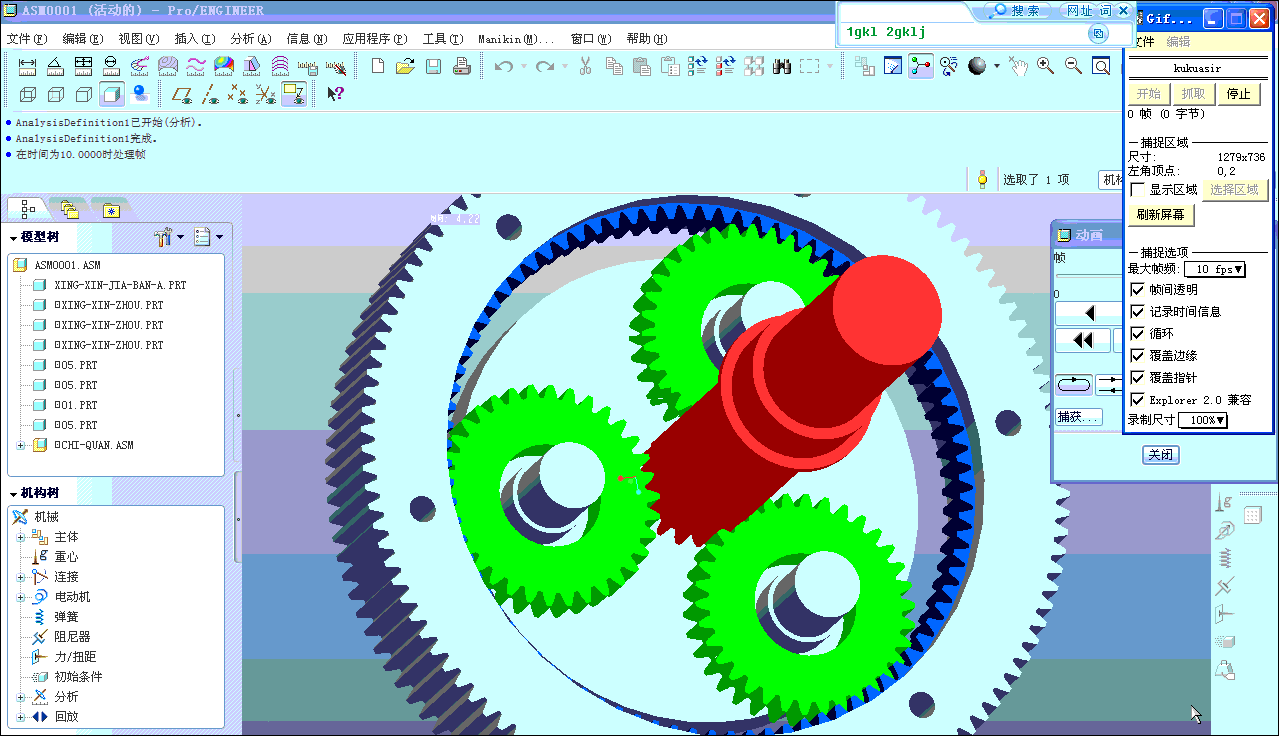Image resolution: width=1279 pixels, height=736 pixels.
Task: Uncheck the 帧间透明 checkbox
Action: 1137,289
